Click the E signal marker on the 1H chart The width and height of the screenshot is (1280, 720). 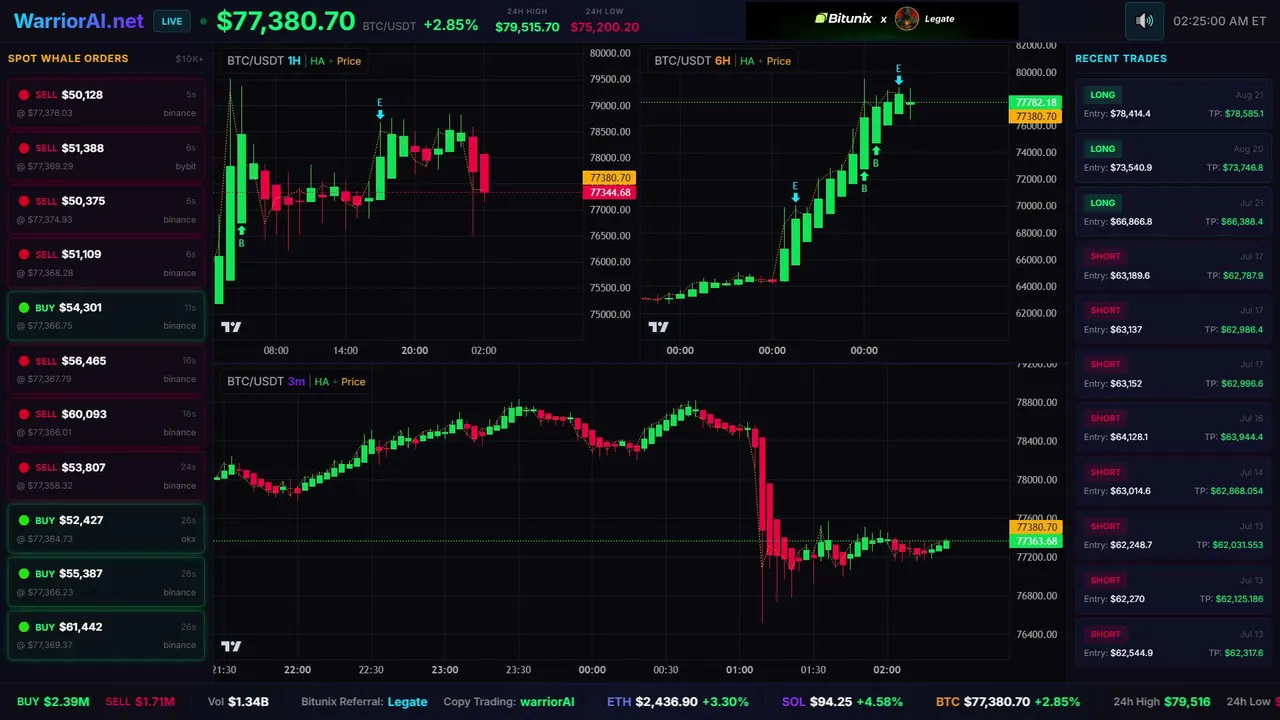tap(380, 109)
